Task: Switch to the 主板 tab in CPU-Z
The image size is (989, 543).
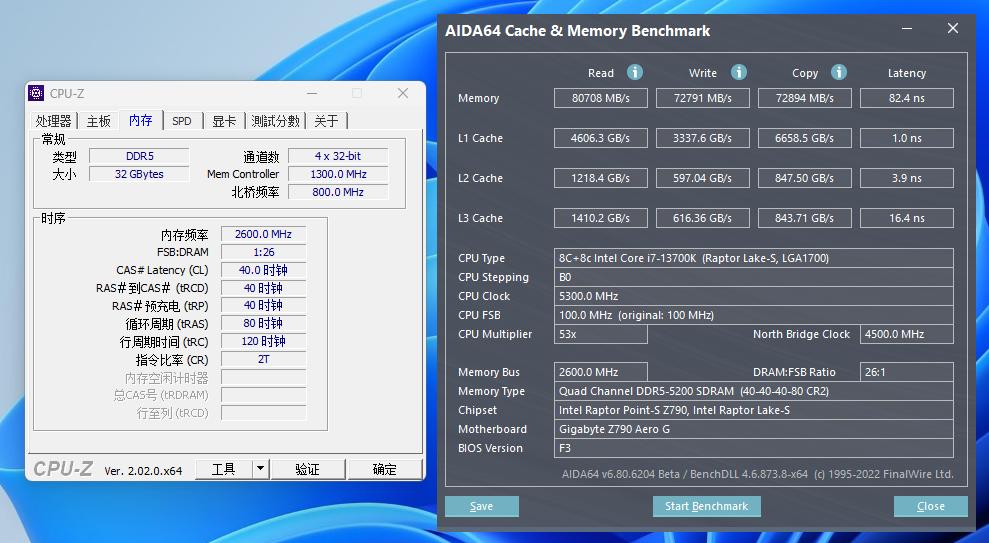Action: 98,120
